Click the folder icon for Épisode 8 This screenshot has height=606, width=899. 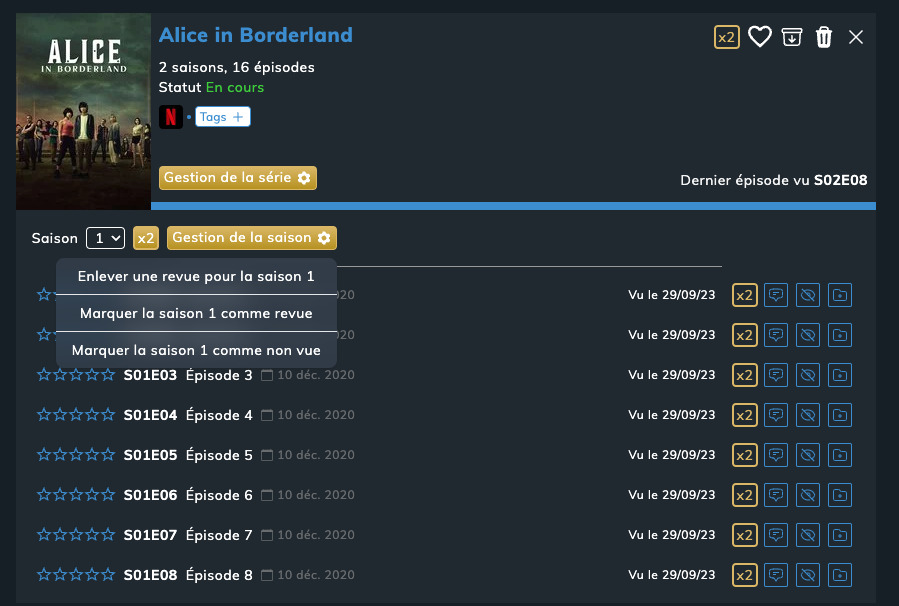click(x=840, y=575)
